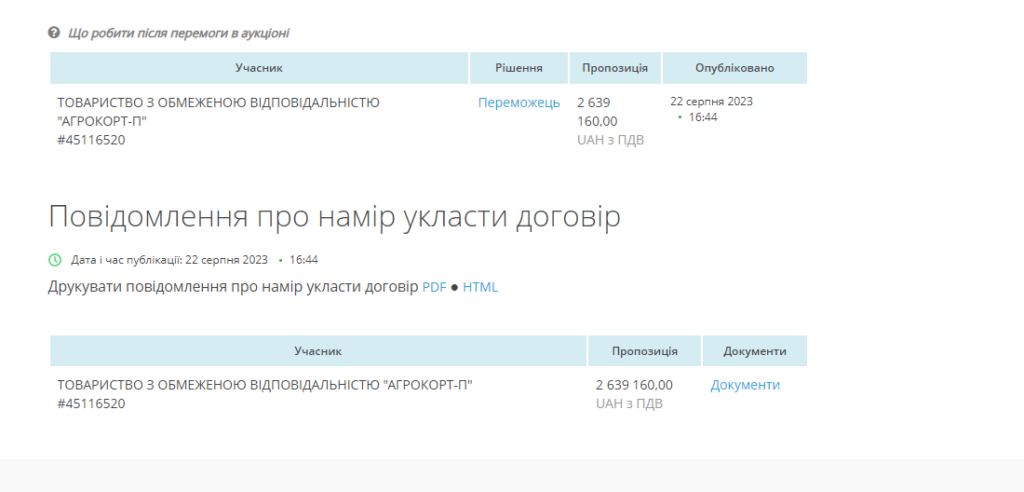Image resolution: width=1024 pixels, height=492 pixels.
Task: Click the "Друкувати повідомлення про намір укласти договір" text
Action: point(232,287)
